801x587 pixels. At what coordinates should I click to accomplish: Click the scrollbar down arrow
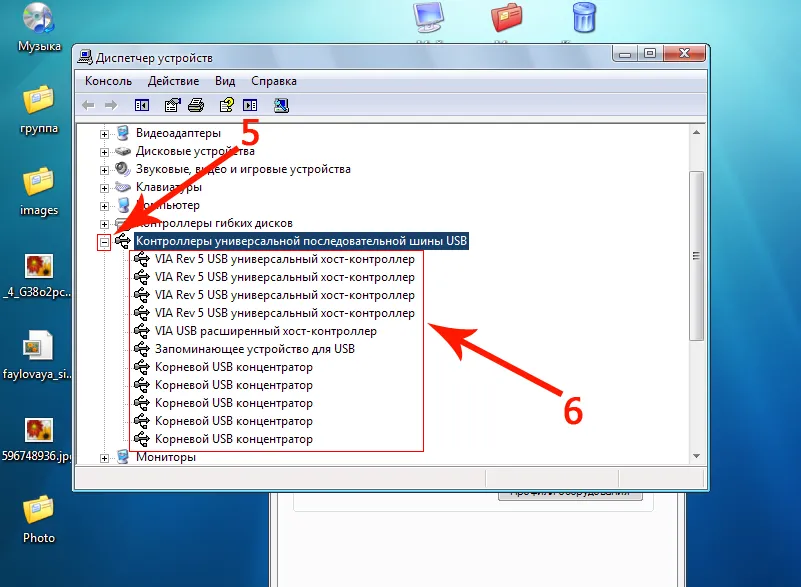pos(696,456)
